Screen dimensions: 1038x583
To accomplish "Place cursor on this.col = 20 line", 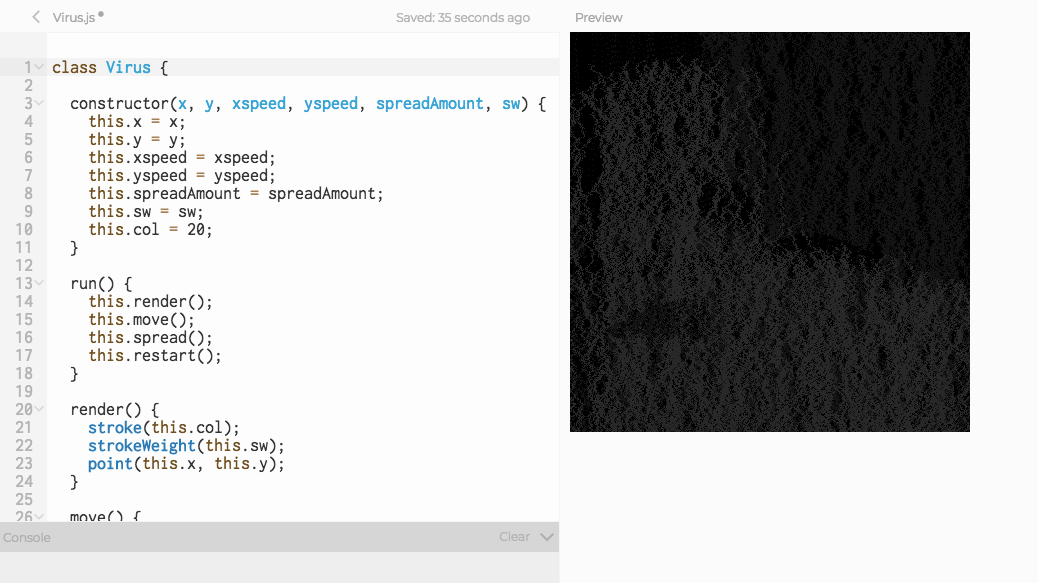I will pyautogui.click(x=150, y=230).
